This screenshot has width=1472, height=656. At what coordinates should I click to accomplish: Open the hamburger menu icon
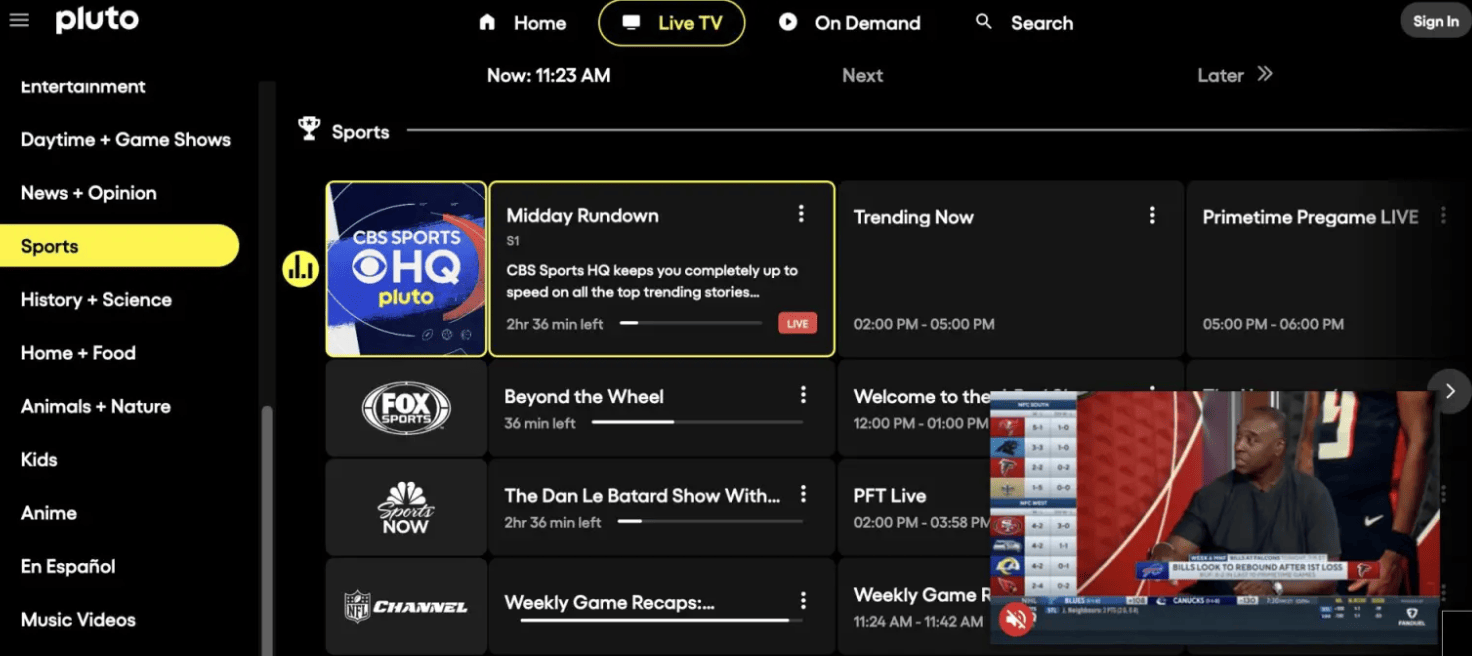(19, 21)
